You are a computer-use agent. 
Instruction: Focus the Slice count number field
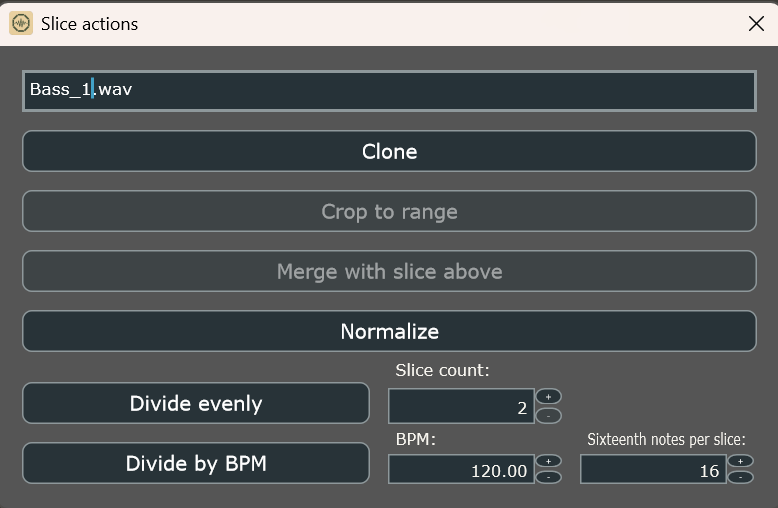461,406
